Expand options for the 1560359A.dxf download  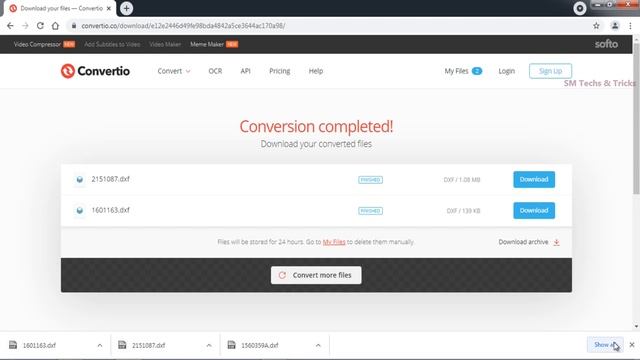[x=318, y=345]
